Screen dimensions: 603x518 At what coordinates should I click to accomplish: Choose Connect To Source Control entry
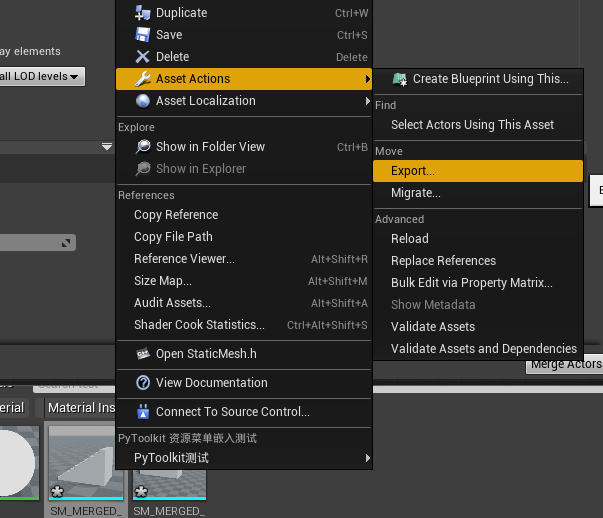[244, 411]
